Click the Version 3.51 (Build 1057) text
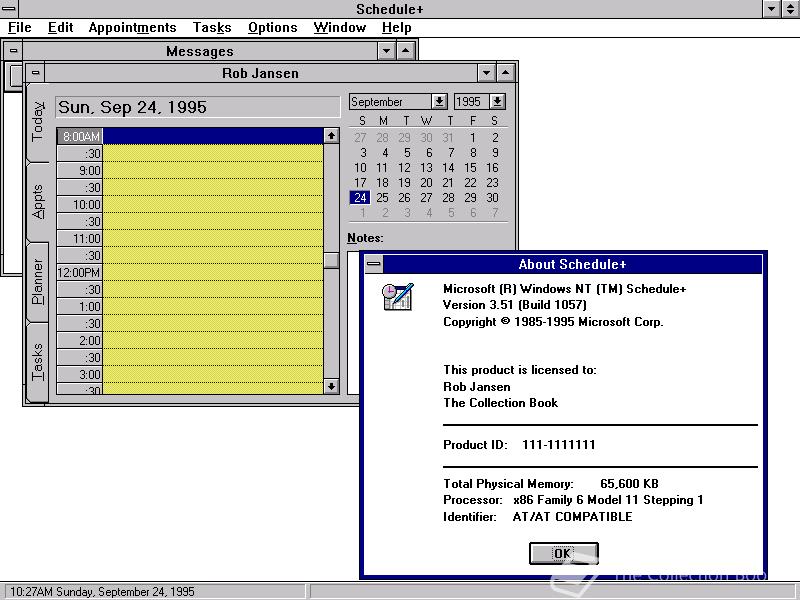The height and width of the screenshot is (600, 800). 515,305
